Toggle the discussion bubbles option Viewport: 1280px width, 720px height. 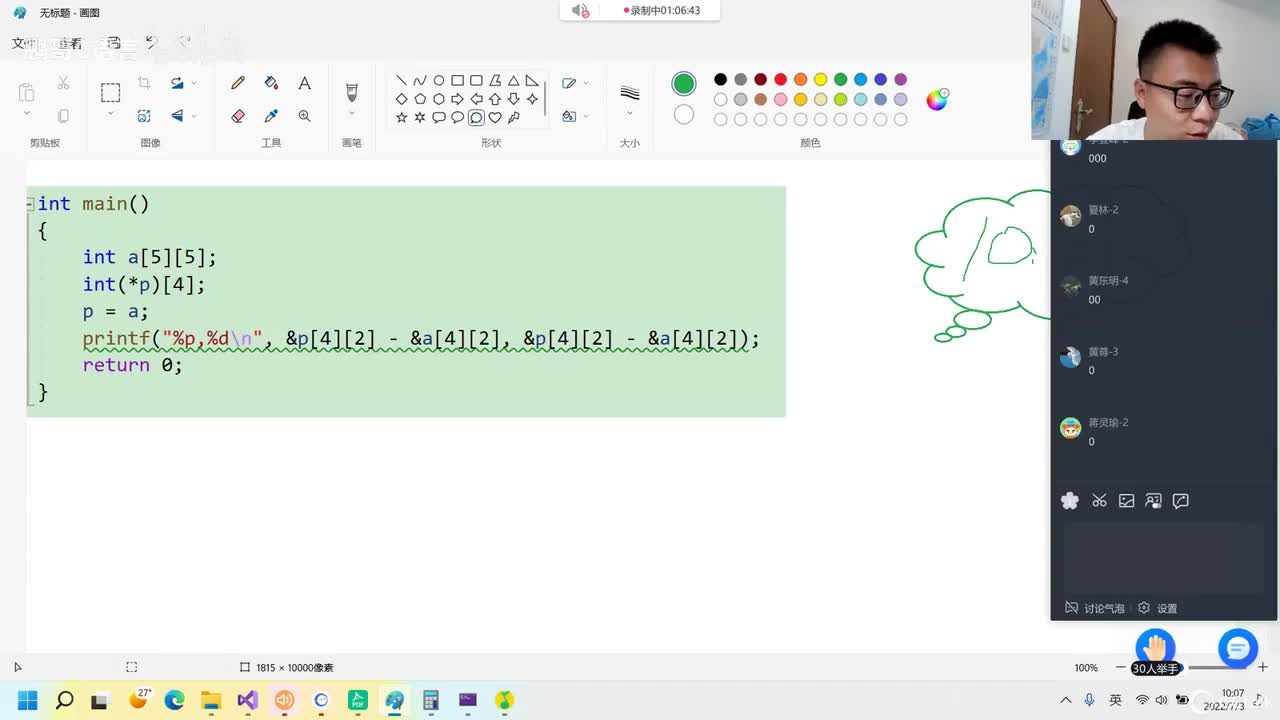(1094, 608)
